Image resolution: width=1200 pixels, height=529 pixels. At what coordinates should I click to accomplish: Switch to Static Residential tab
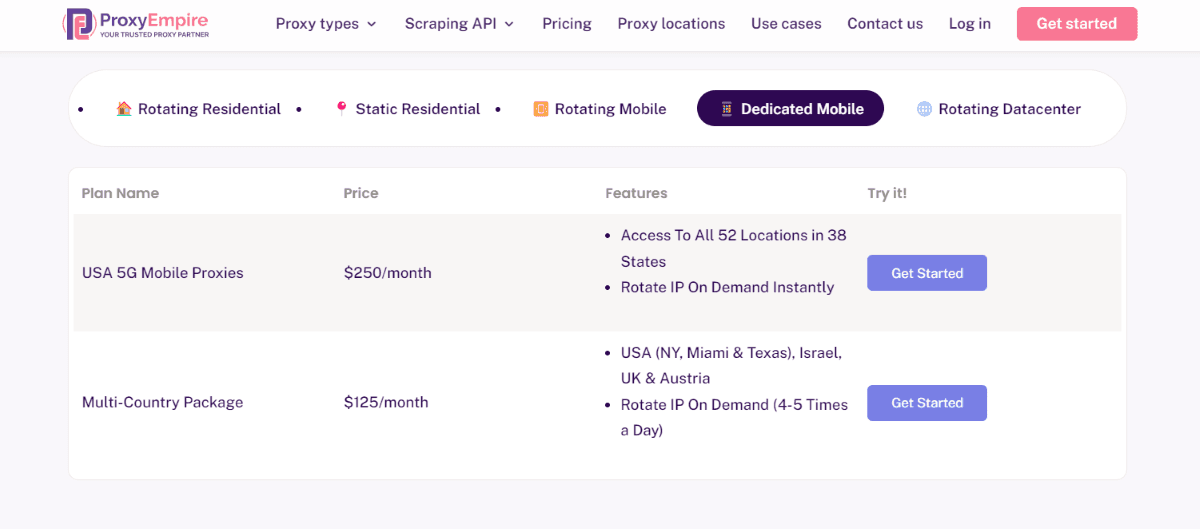(x=407, y=109)
